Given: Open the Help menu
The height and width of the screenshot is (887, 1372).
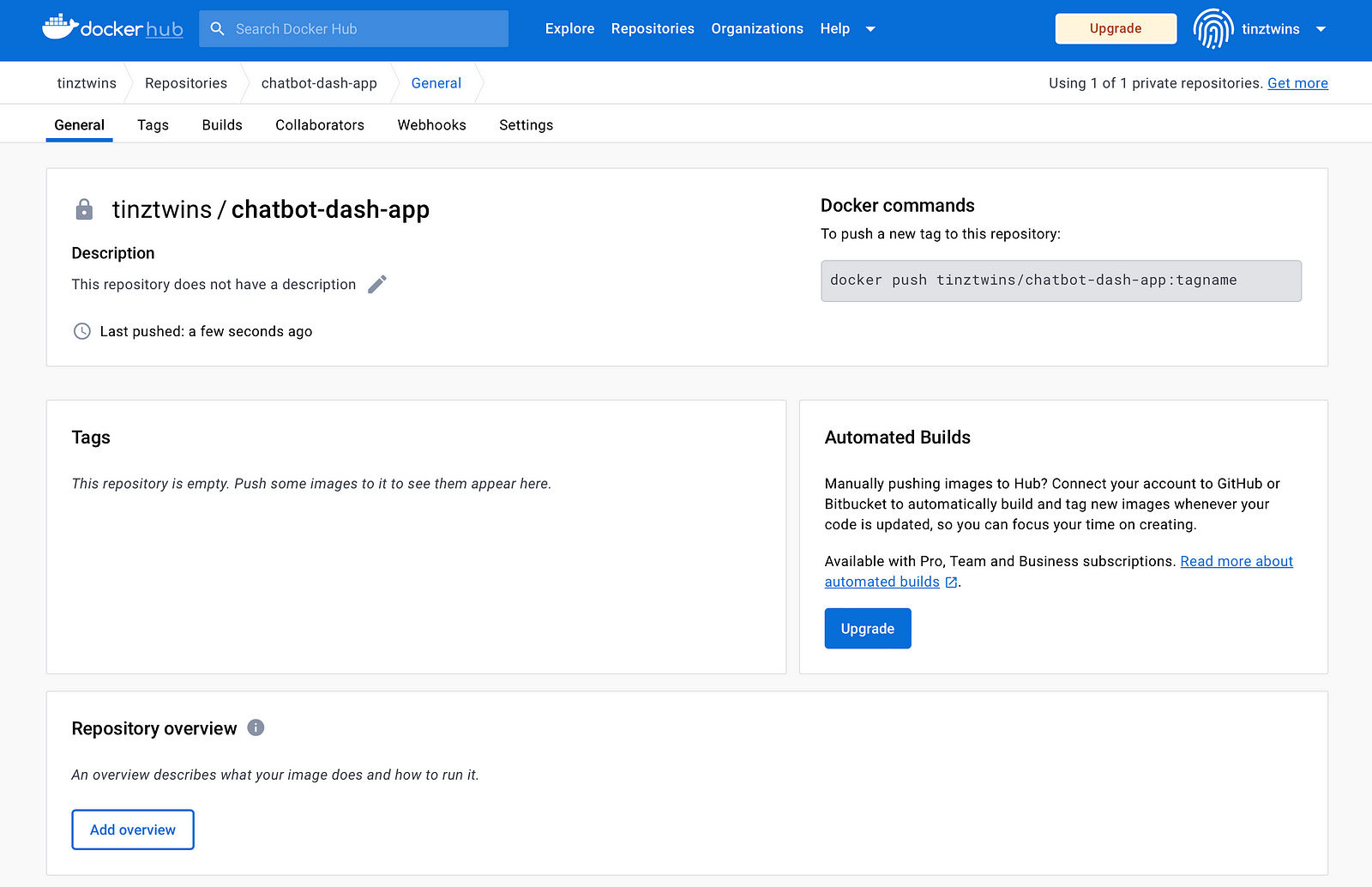Looking at the screenshot, I should pos(834,28).
